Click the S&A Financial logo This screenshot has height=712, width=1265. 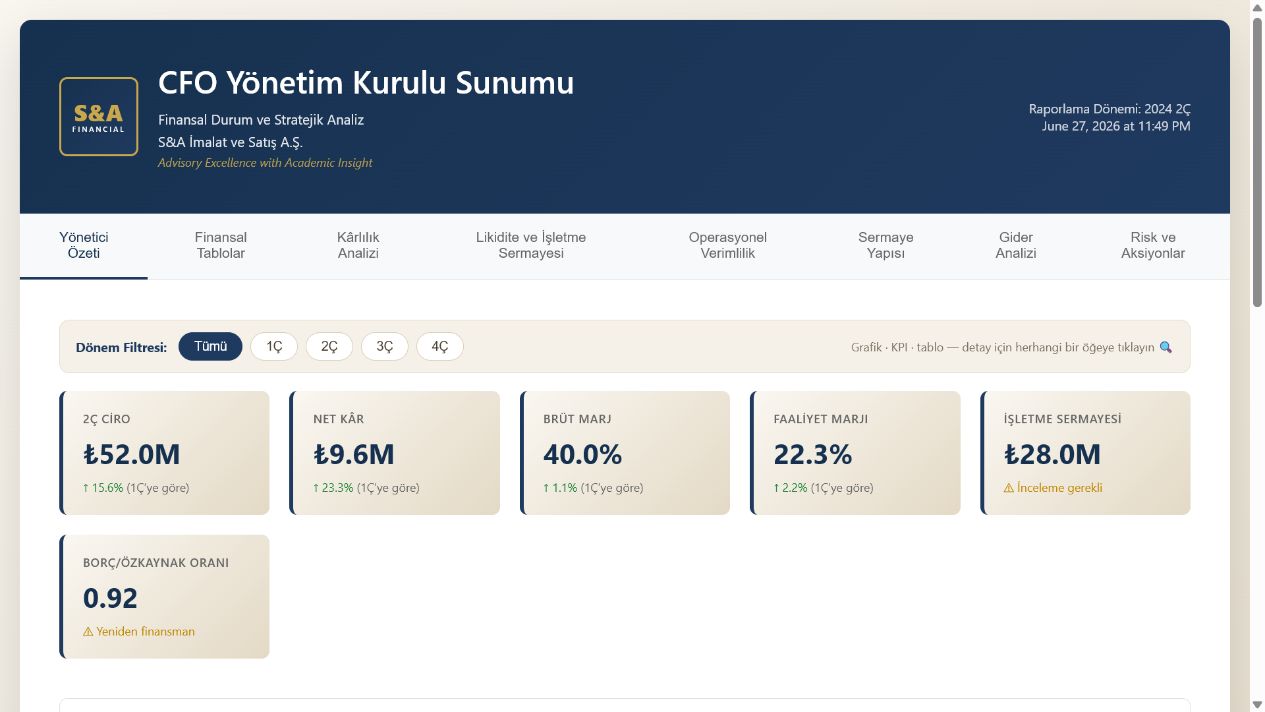(98, 117)
